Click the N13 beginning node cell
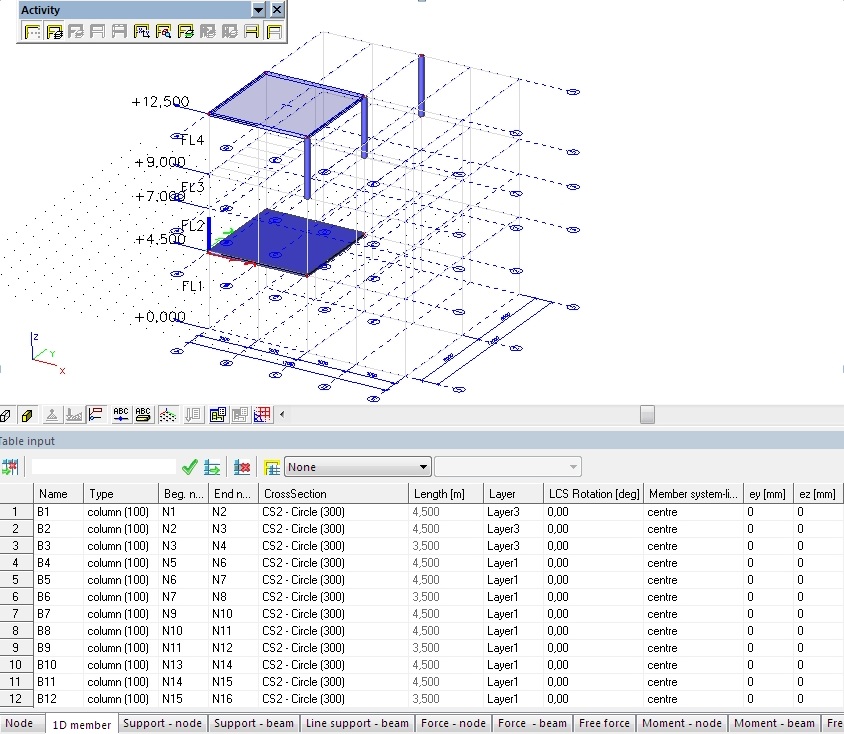The width and height of the screenshot is (844, 734). coord(184,665)
